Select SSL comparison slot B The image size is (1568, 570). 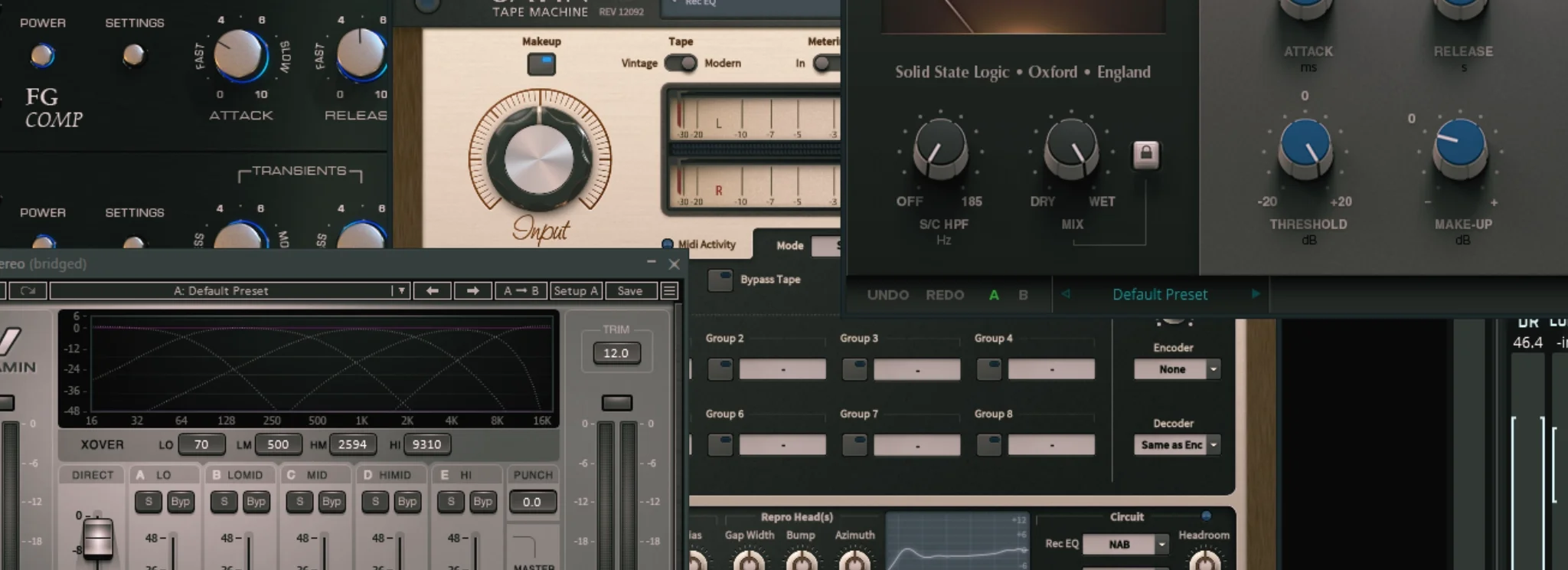coord(1023,295)
